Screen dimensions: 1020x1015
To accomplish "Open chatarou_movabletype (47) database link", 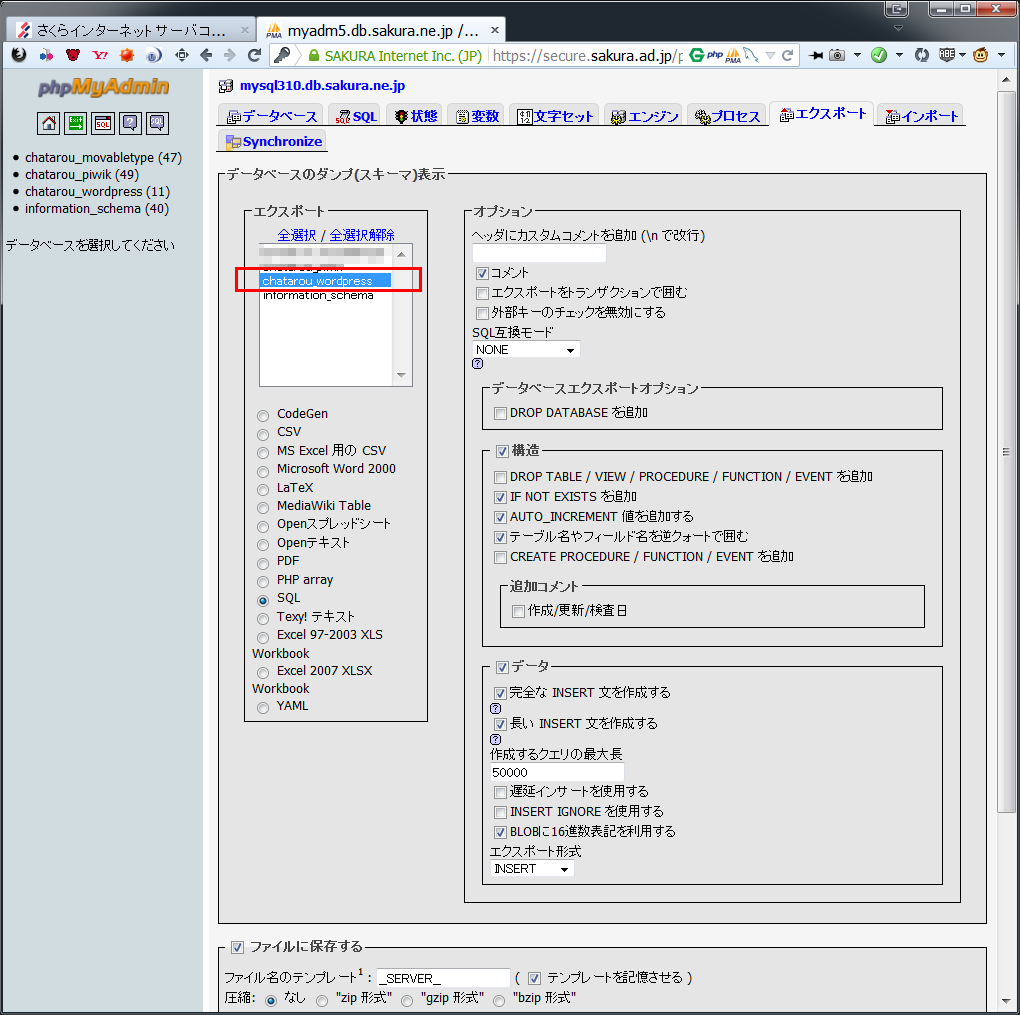I will (103, 157).
